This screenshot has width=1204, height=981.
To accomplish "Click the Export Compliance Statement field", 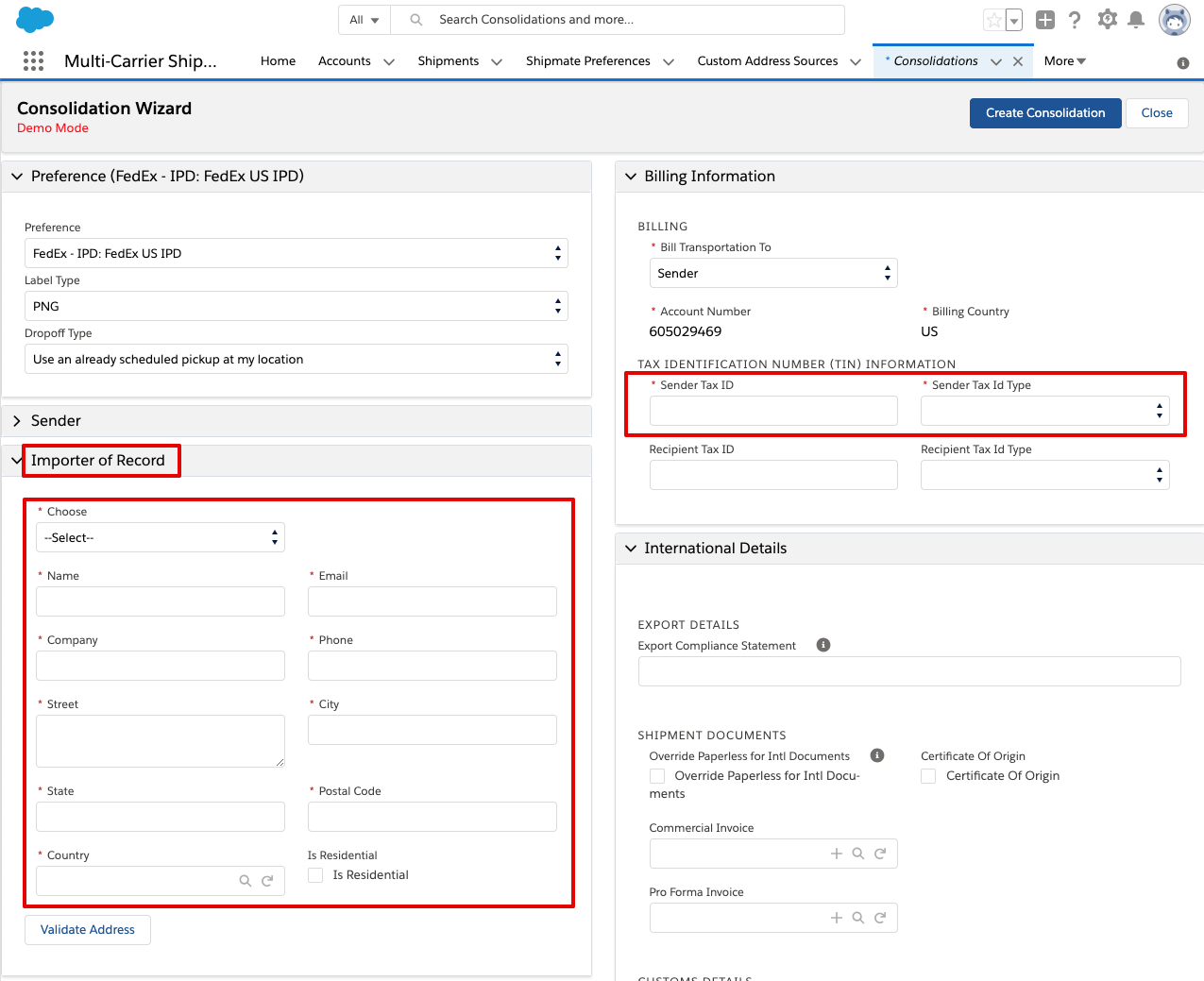I will (909, 671).
